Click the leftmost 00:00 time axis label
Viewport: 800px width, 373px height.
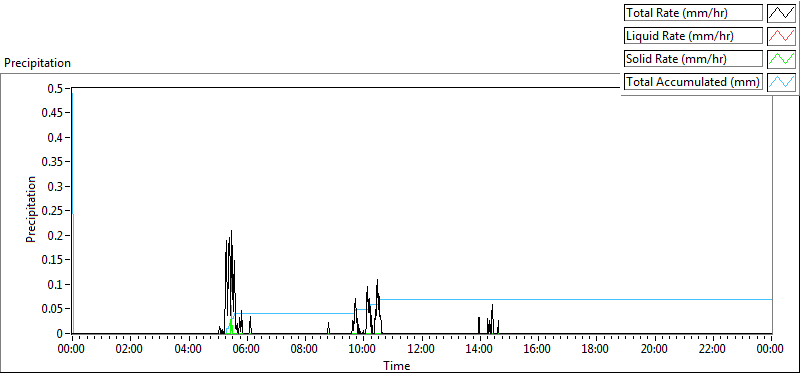pos(72,349)
